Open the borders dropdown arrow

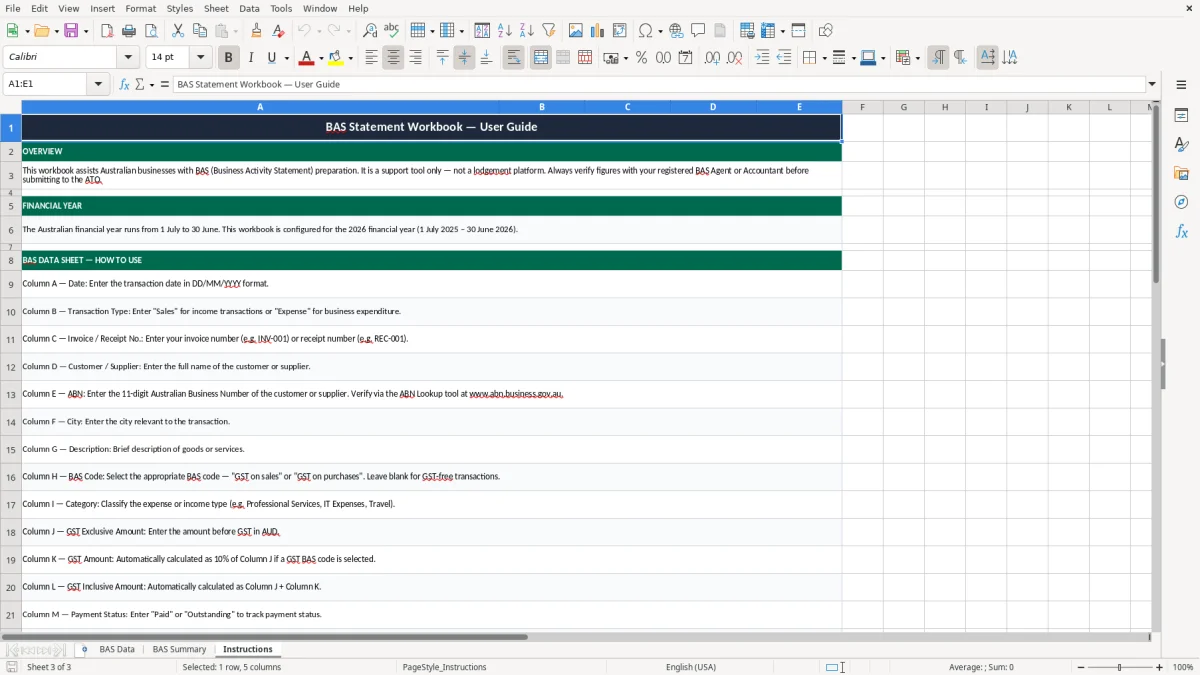823,58
